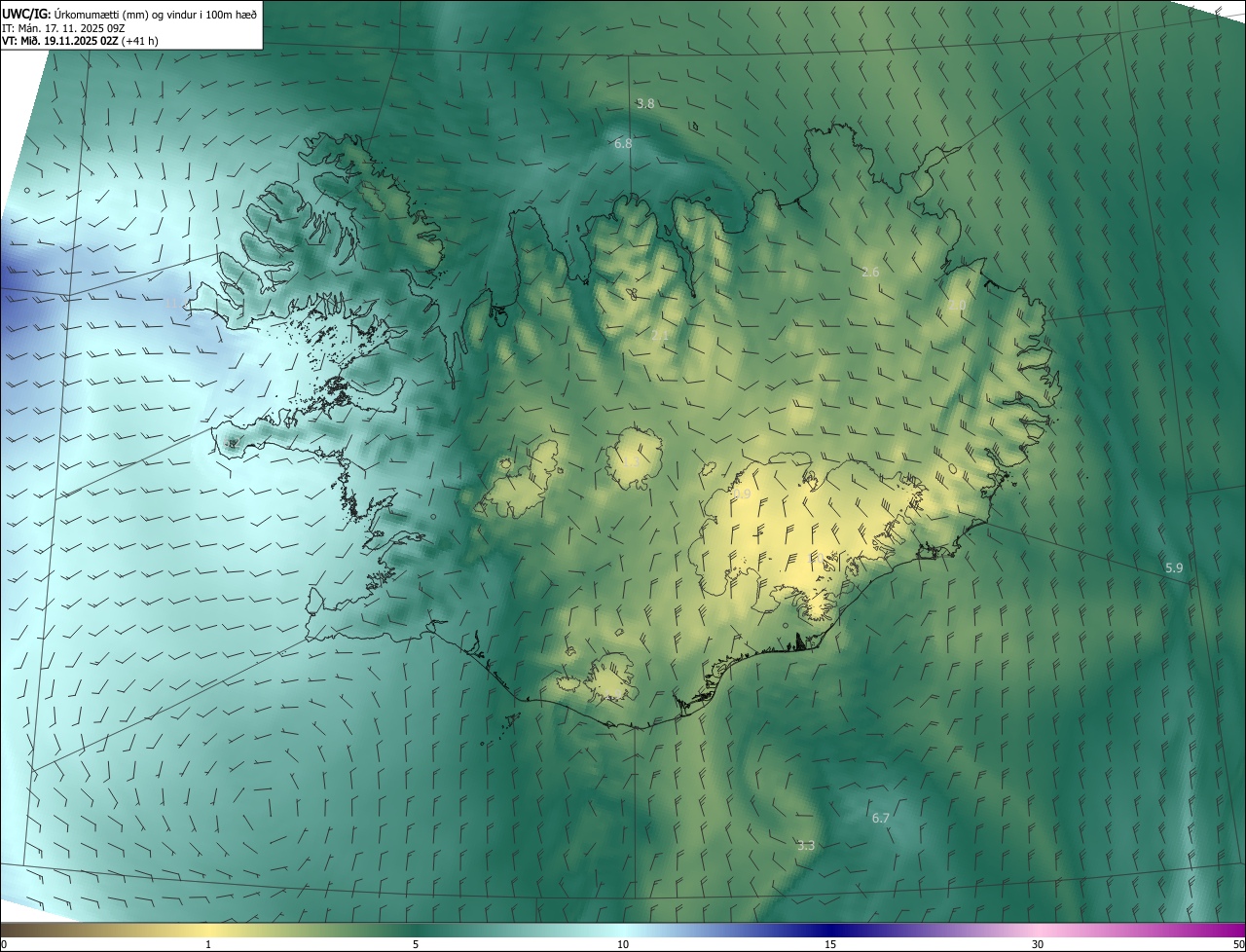Click the 6.8 value label on the map
The width and height of the screenshot is (1246, 952).
click(x=623, y=143)
